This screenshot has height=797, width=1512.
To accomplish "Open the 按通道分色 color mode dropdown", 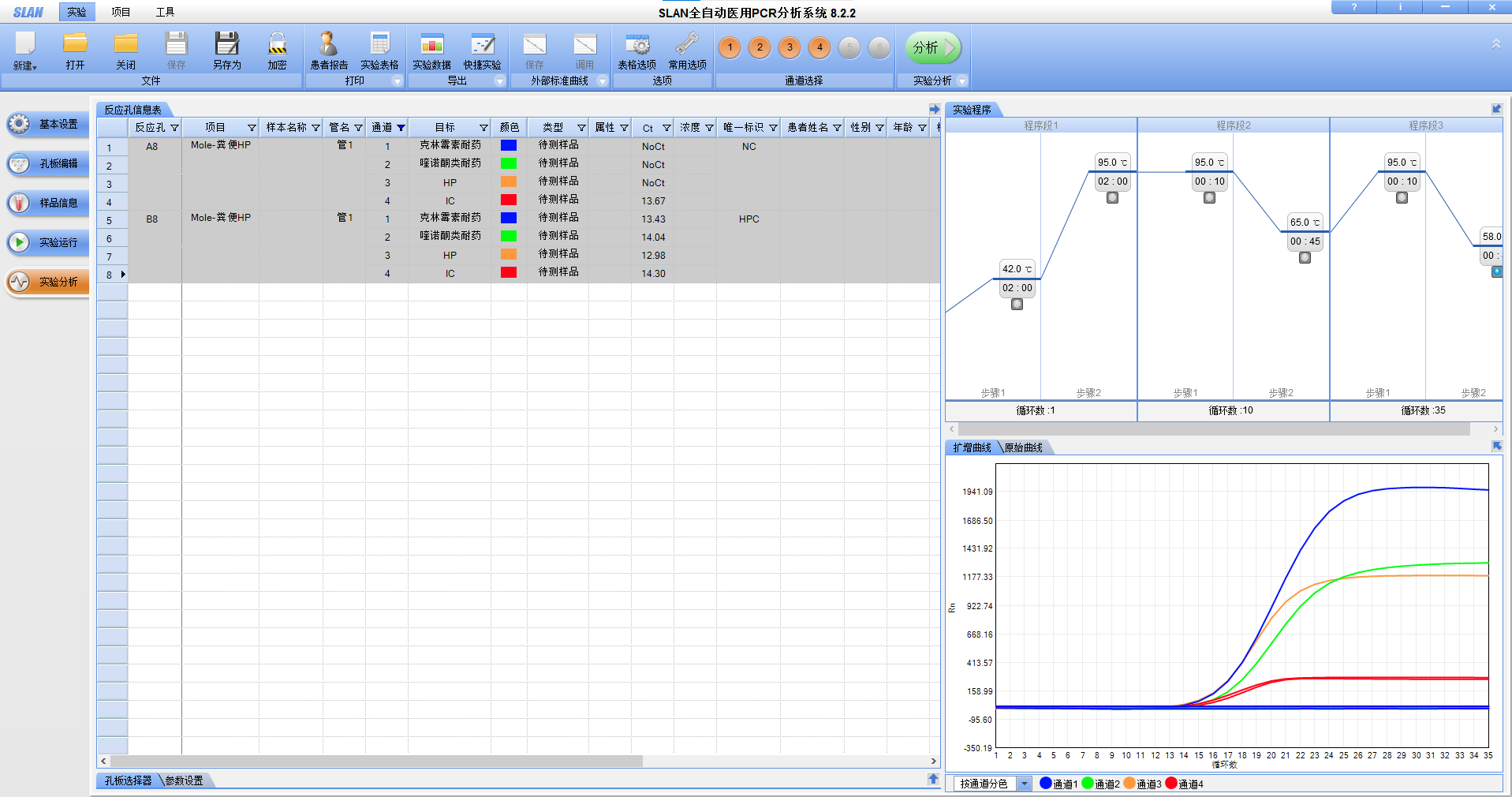I will [1024, 784].
